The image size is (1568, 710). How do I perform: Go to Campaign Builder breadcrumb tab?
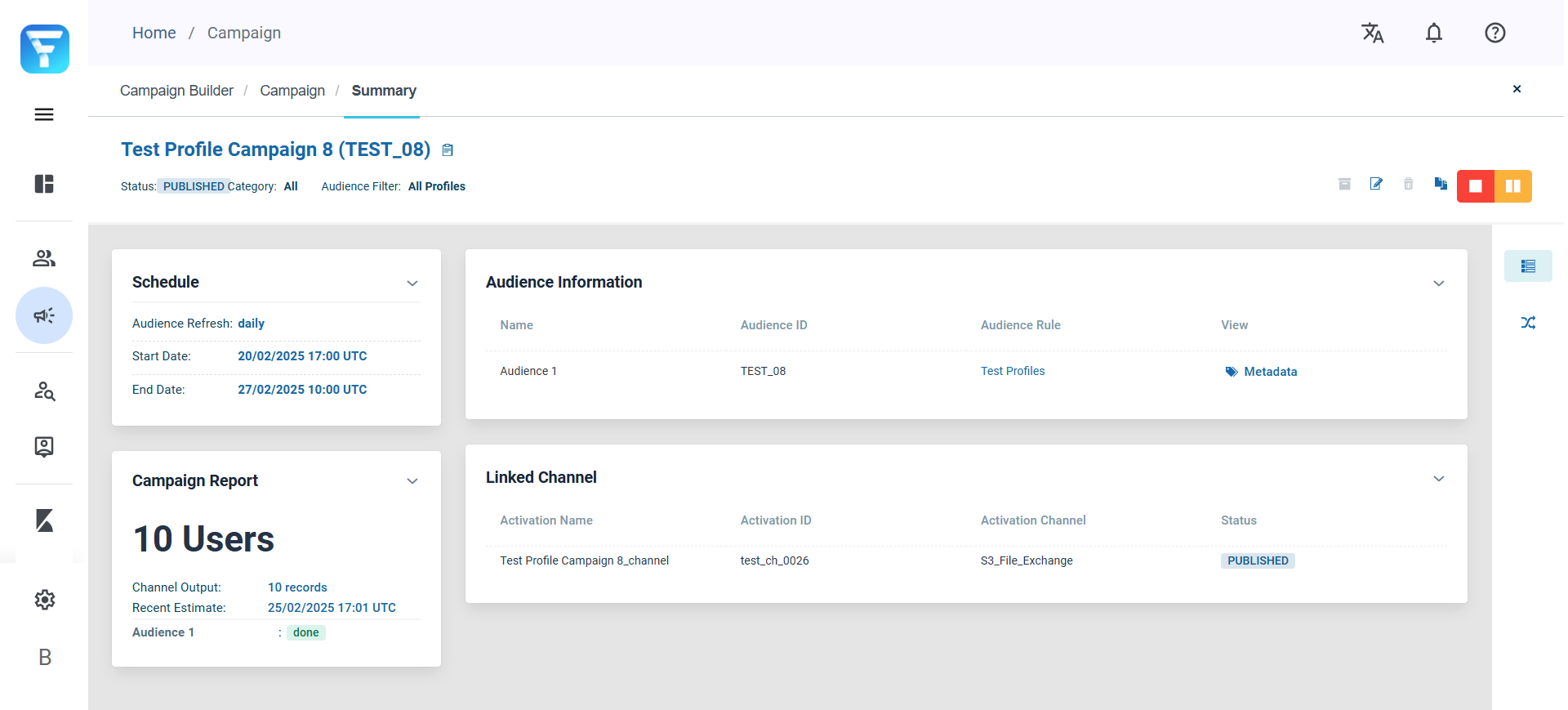tap(176, 91)
